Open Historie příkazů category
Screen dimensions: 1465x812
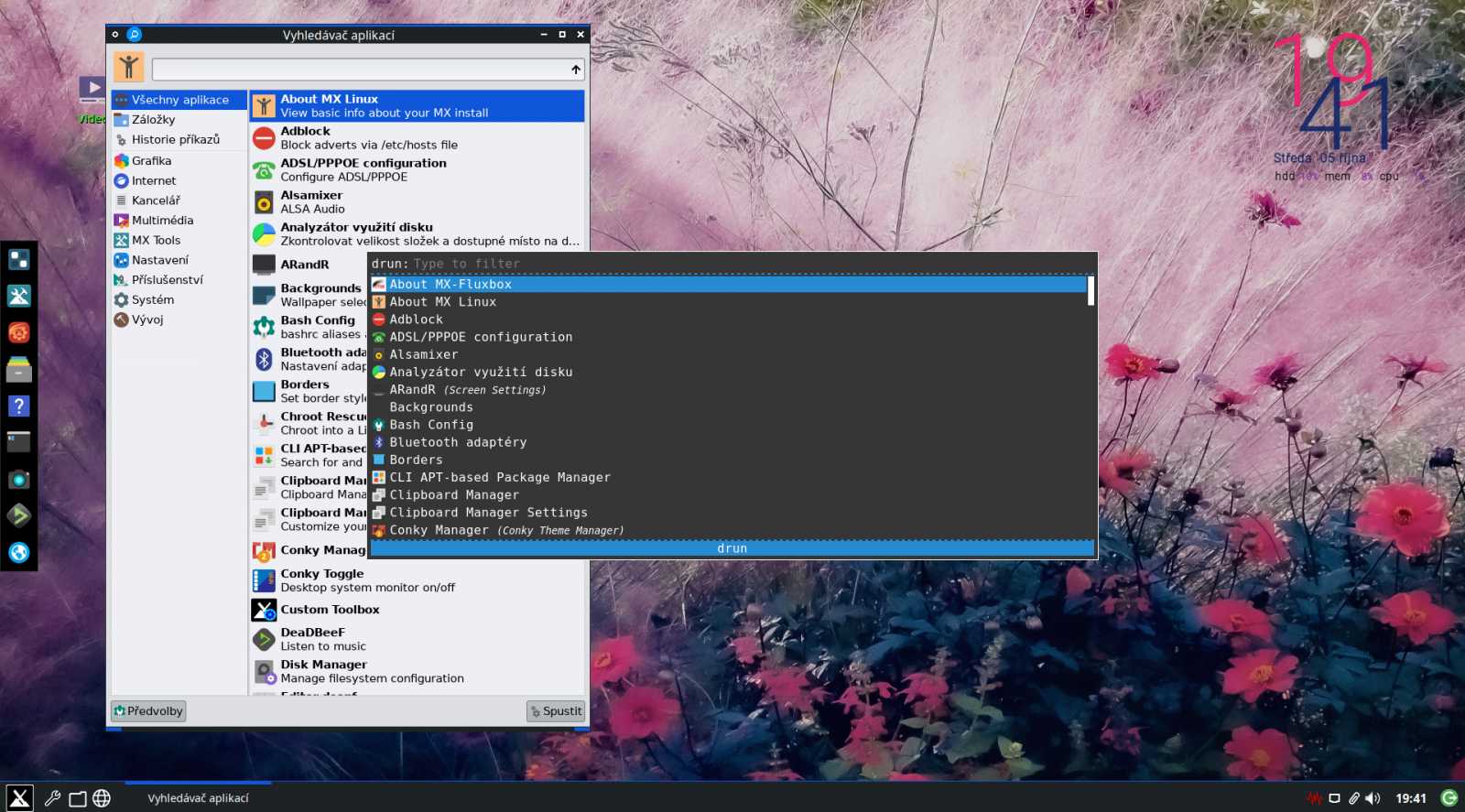(x=179, y=140)
